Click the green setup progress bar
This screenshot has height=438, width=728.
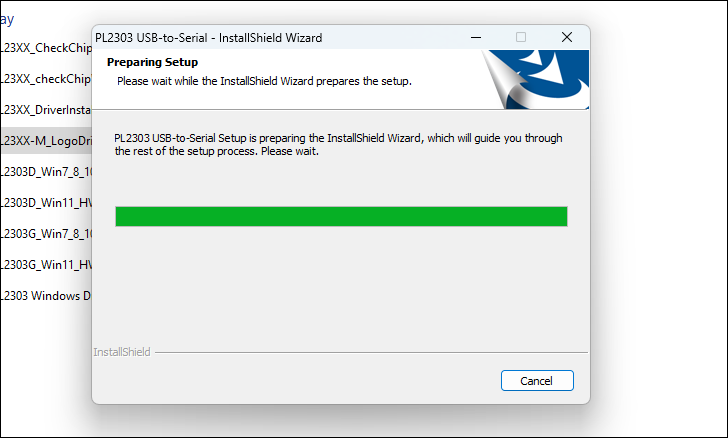coord(341,217)
